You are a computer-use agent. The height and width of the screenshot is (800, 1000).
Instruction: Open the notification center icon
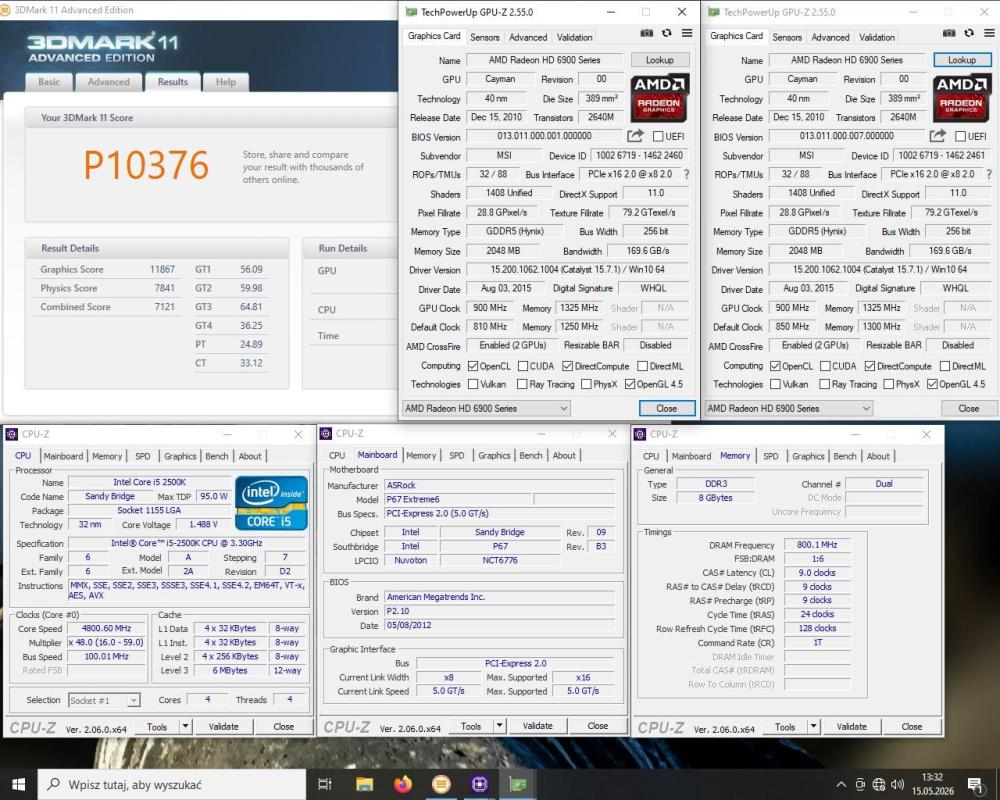(975, 785)
